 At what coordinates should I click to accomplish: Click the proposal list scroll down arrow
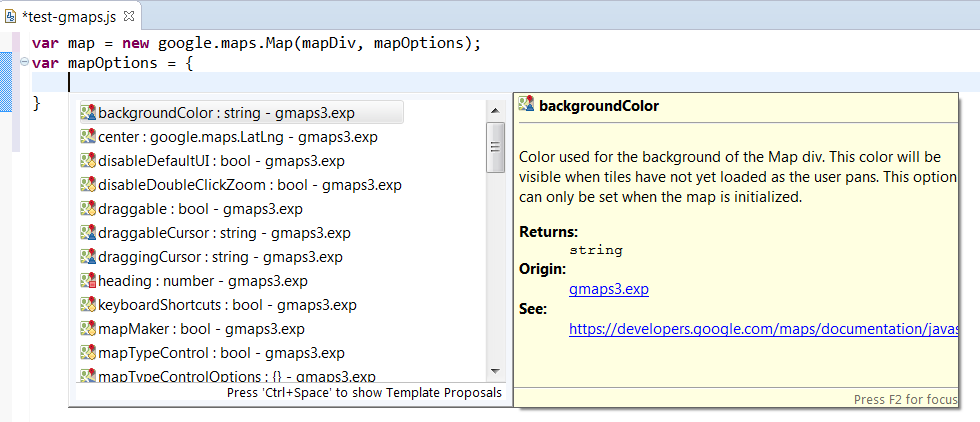point(496,371)
